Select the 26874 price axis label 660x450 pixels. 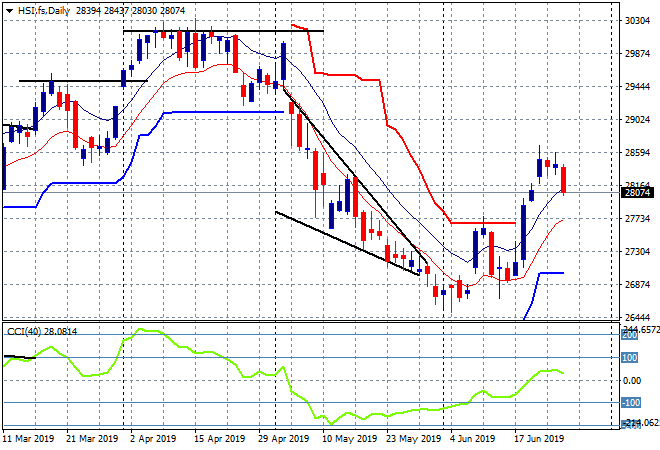(x=637, y=285)
